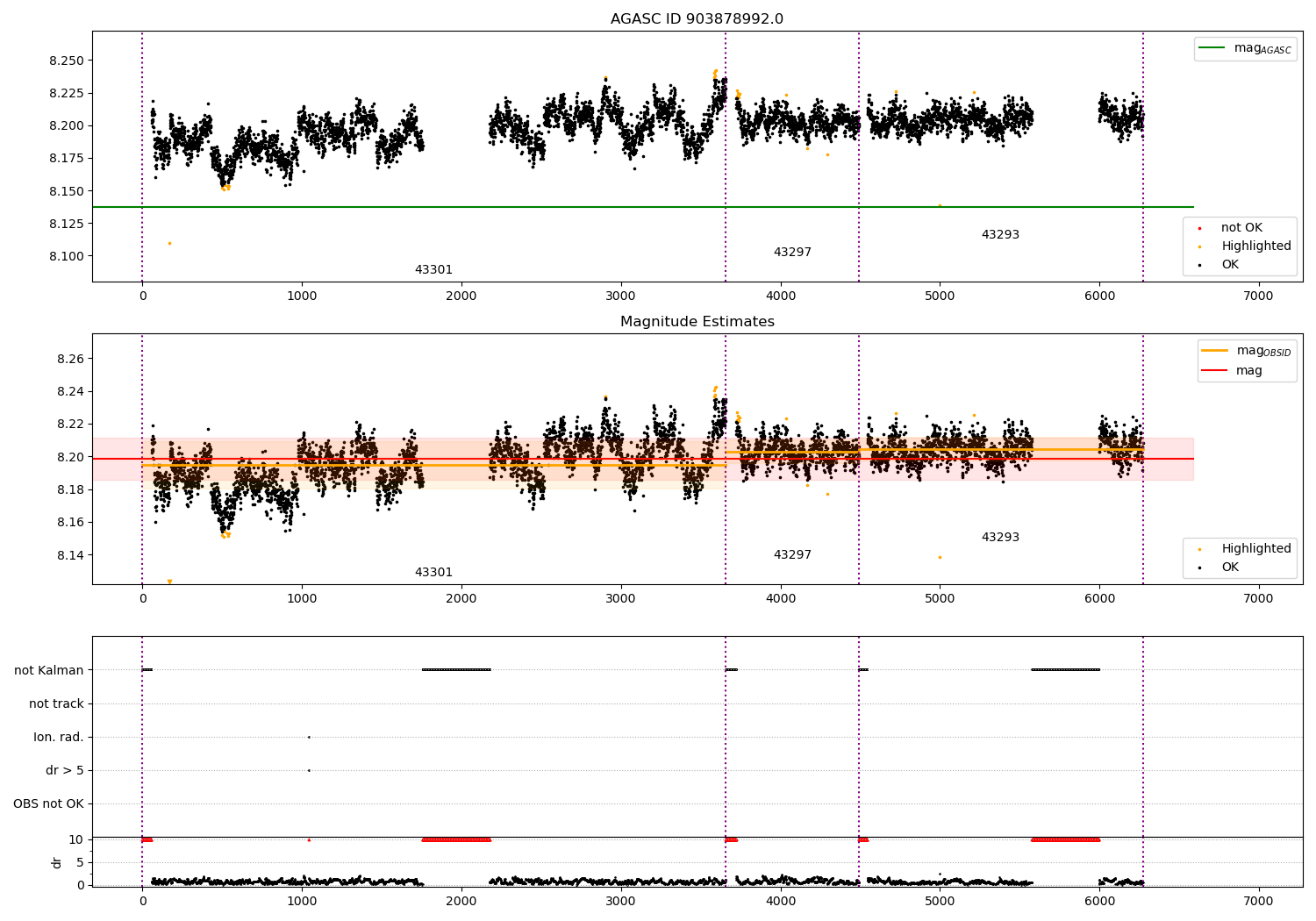Click obsid label 43297 in the top plot

coord(792,253)
